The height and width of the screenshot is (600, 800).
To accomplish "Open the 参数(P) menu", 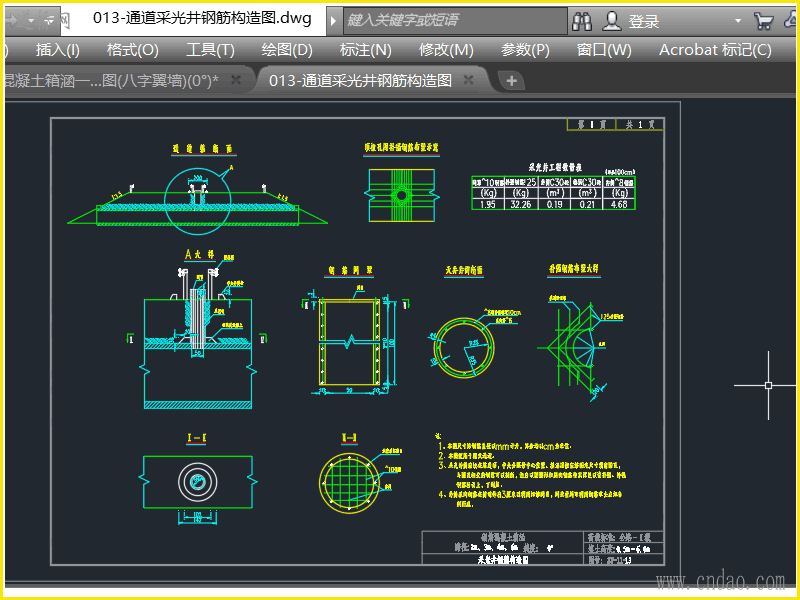I will [525, 50].
